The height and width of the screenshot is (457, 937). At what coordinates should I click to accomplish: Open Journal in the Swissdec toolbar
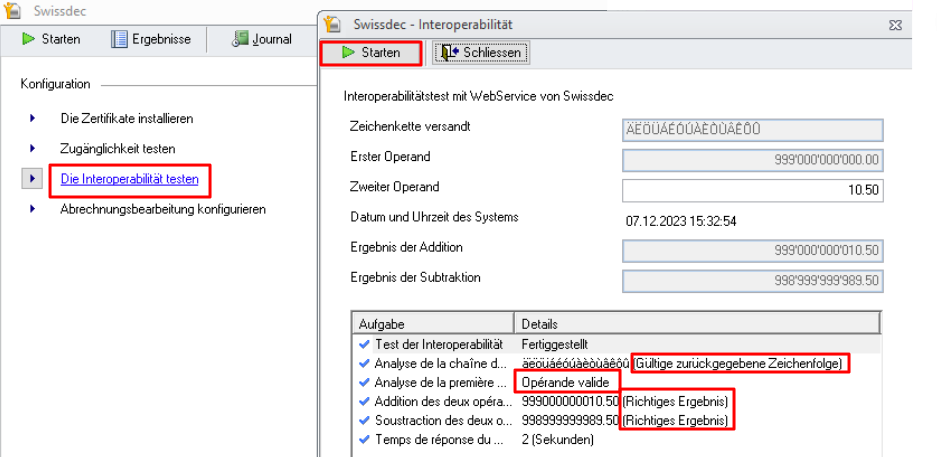[262, 39]
